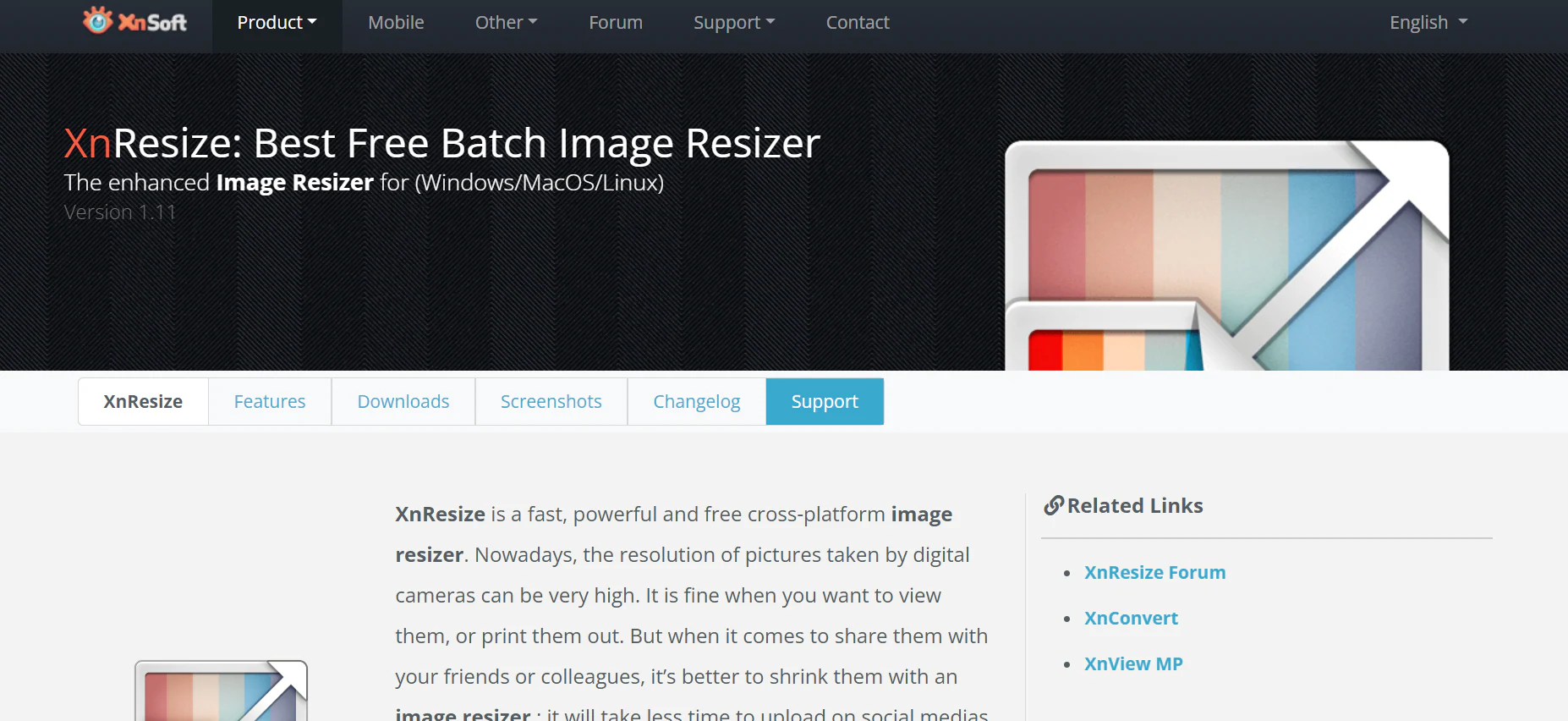
Task: Open the English language selector
Action: [x=1428, y=23]
